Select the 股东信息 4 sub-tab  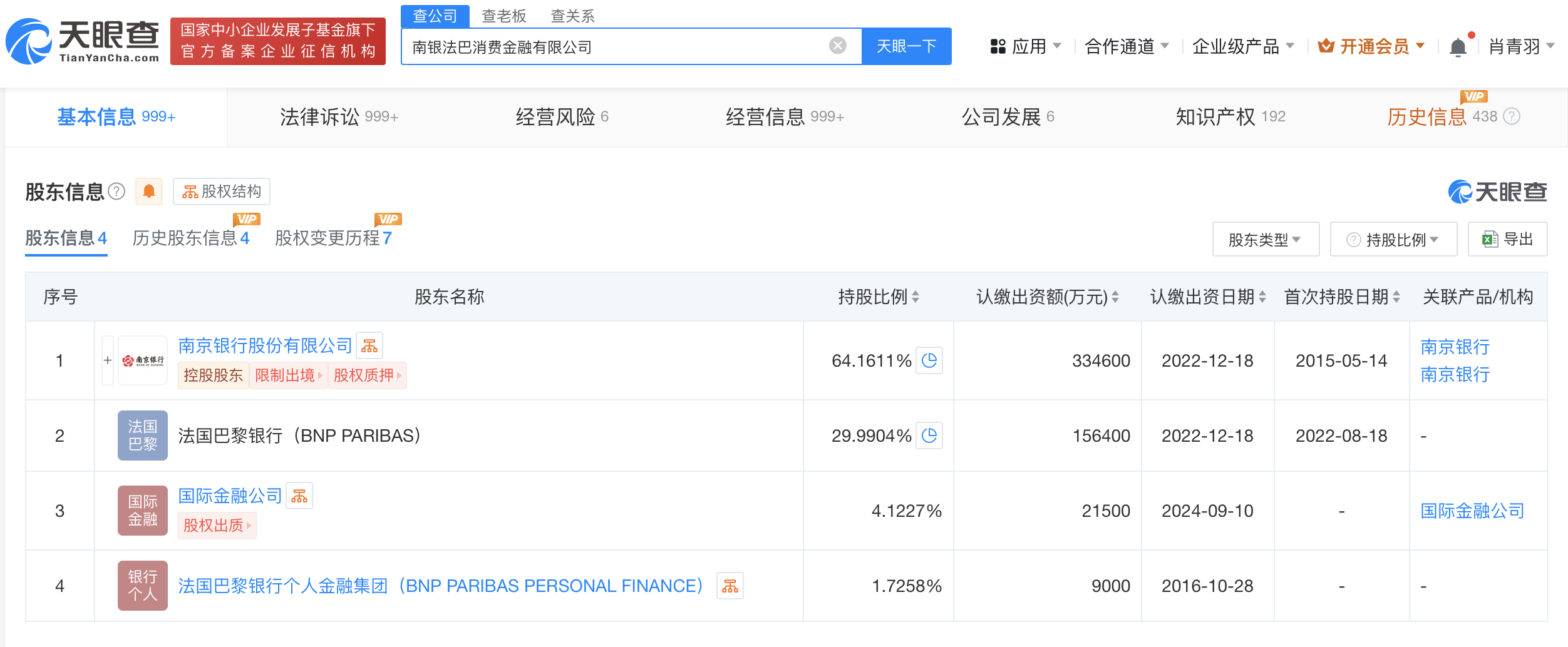[66, 238]
